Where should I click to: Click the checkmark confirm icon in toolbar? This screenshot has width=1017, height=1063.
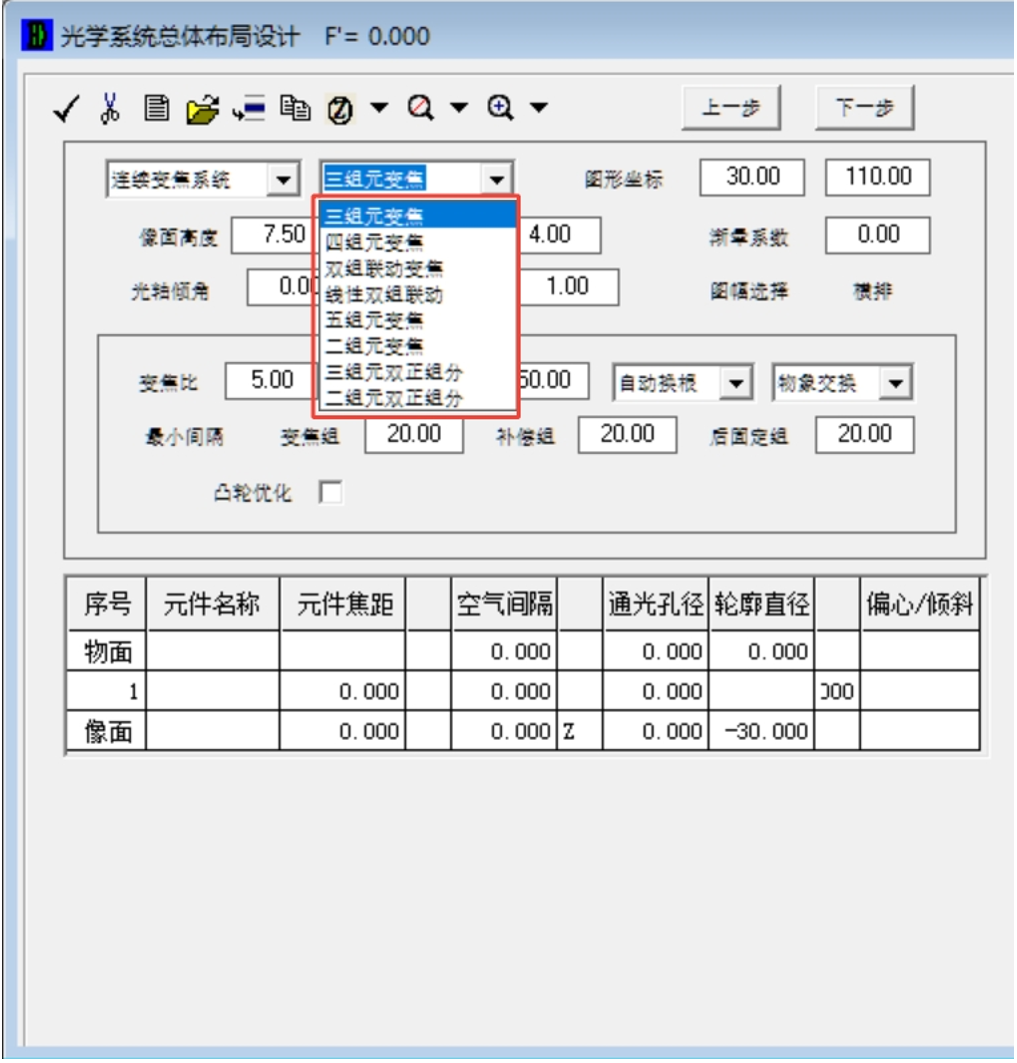click(x=67, y=109)
